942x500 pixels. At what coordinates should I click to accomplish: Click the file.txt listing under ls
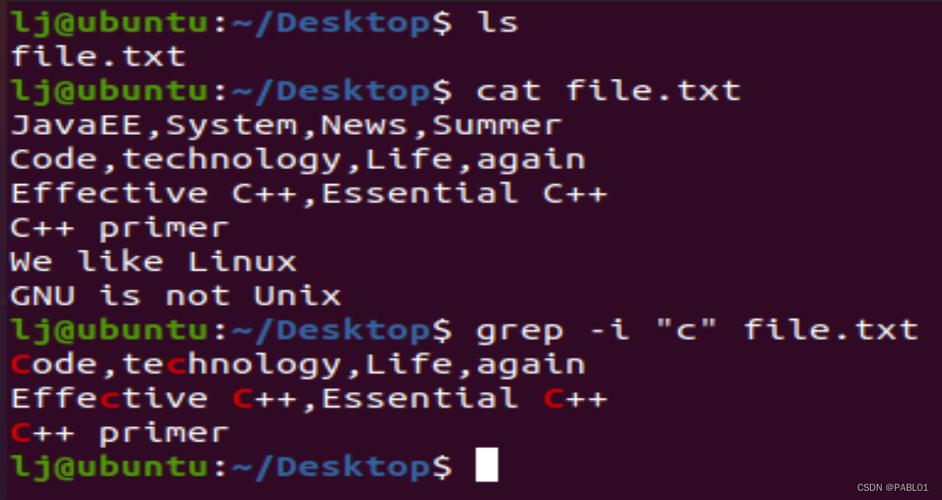(x=99, y=57)
